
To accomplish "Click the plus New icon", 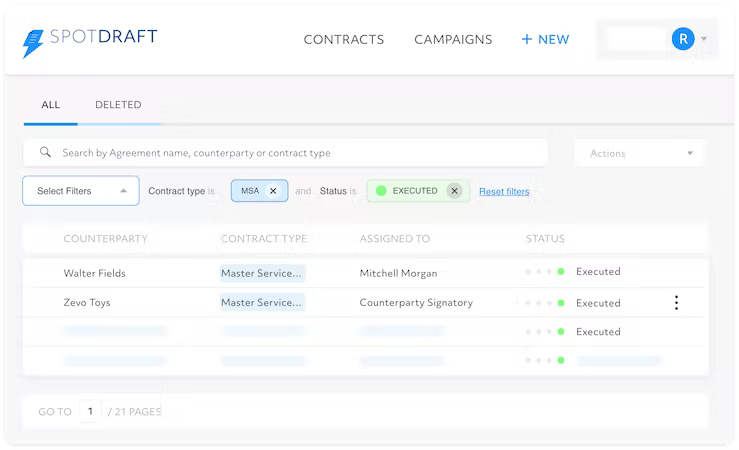I will click(x=527, y=40).
